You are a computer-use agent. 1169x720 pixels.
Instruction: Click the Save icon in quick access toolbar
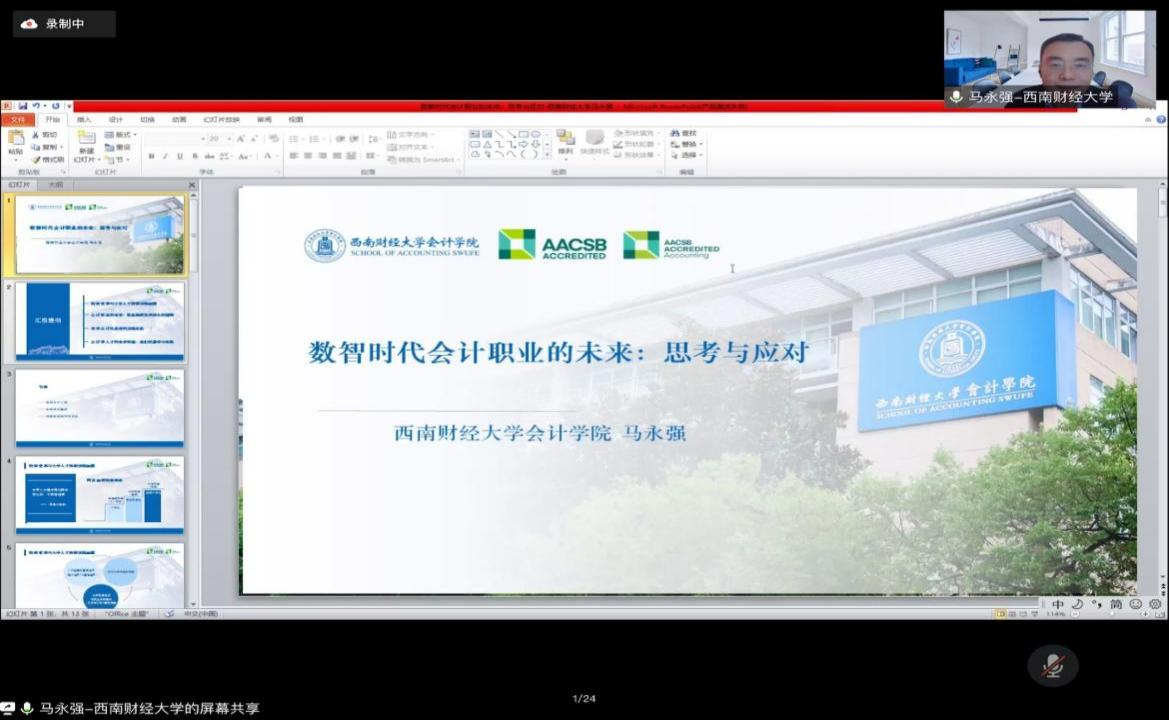(22, 106)
